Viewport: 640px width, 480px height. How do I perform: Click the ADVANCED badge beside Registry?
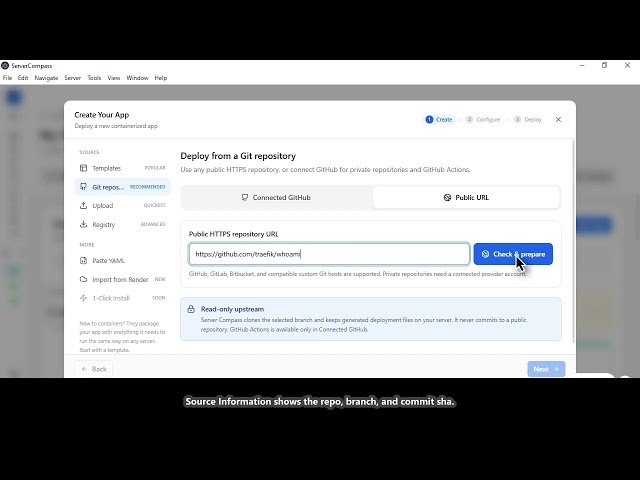coord(153,224)
